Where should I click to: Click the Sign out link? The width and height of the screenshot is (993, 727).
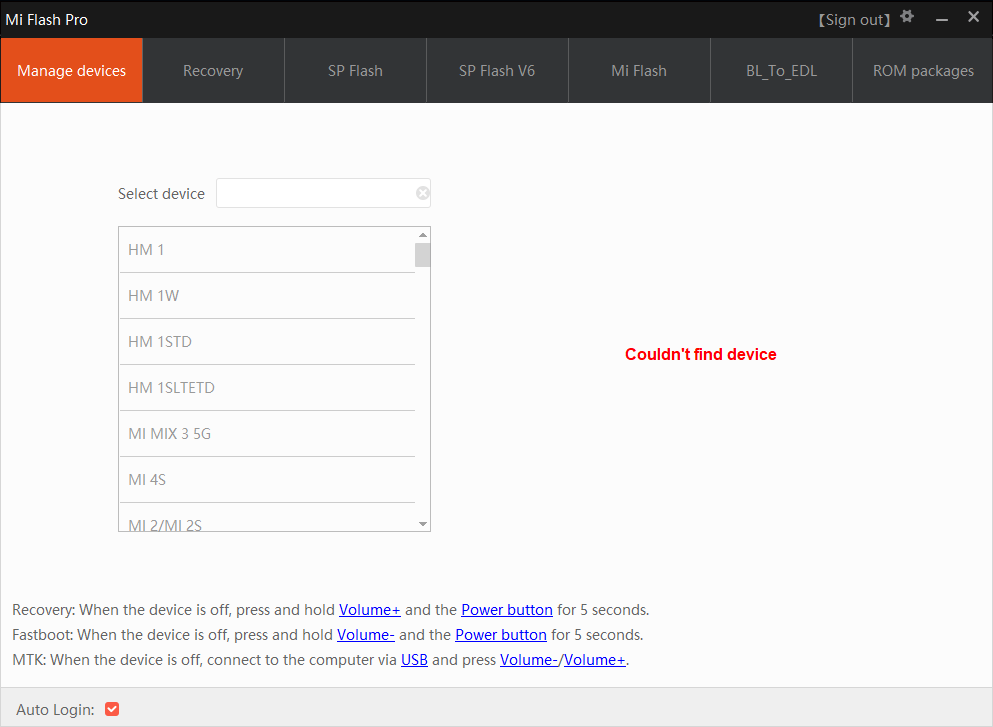tap(854, 18)
